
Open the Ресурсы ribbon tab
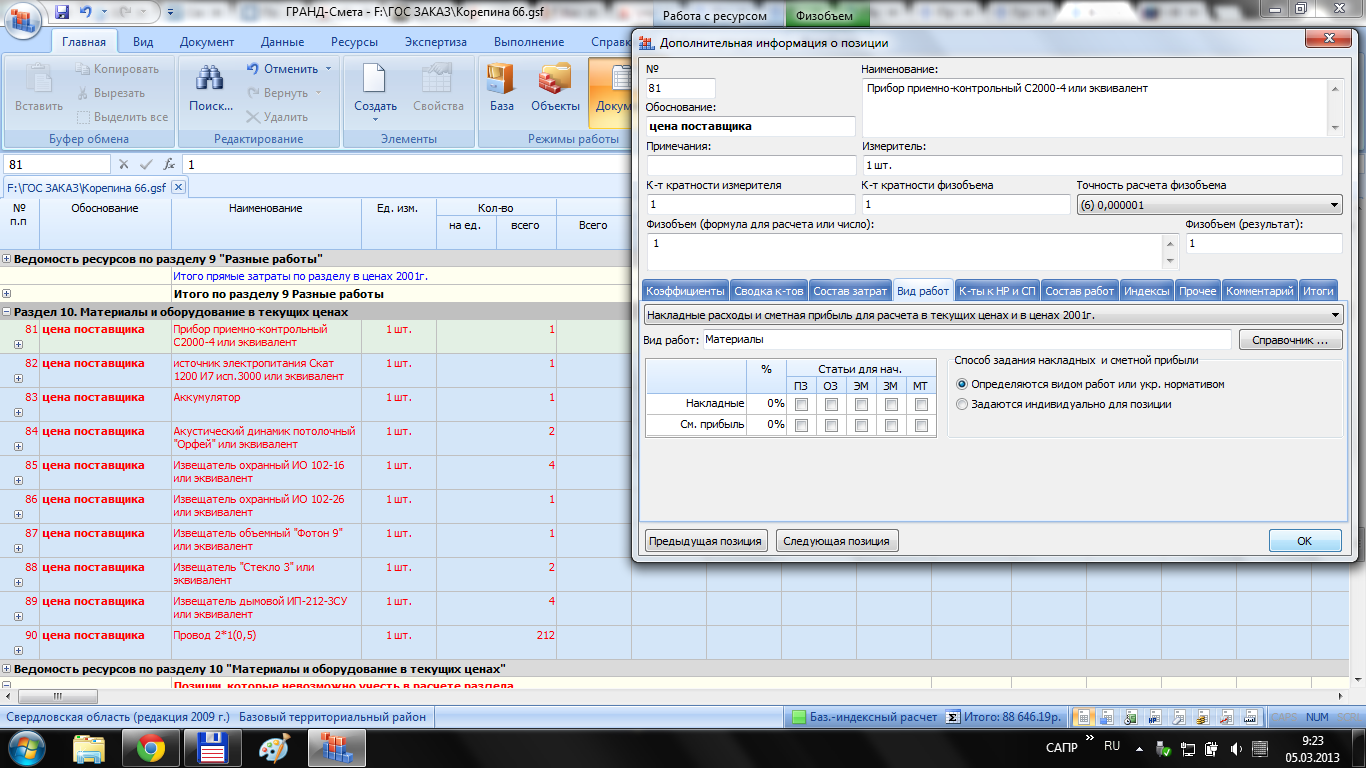click(x=354, y=42)
